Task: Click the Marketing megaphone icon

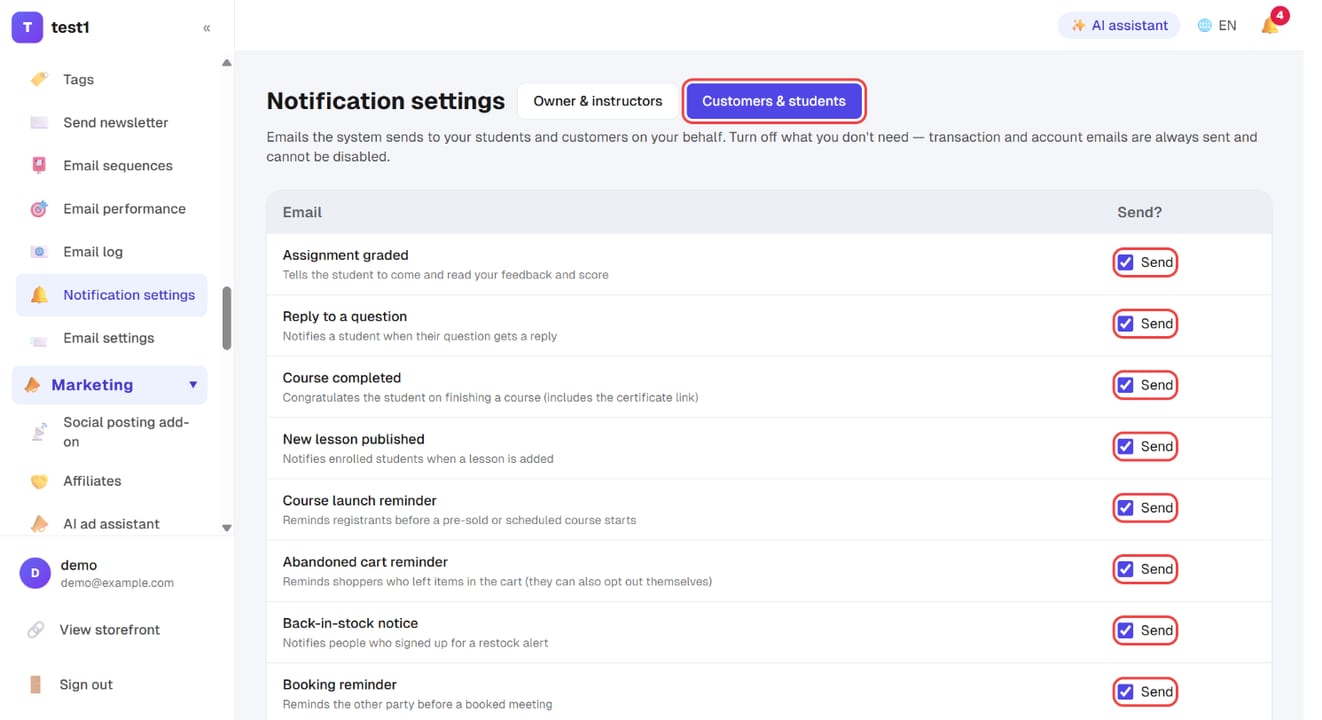Action: point(32,385)
